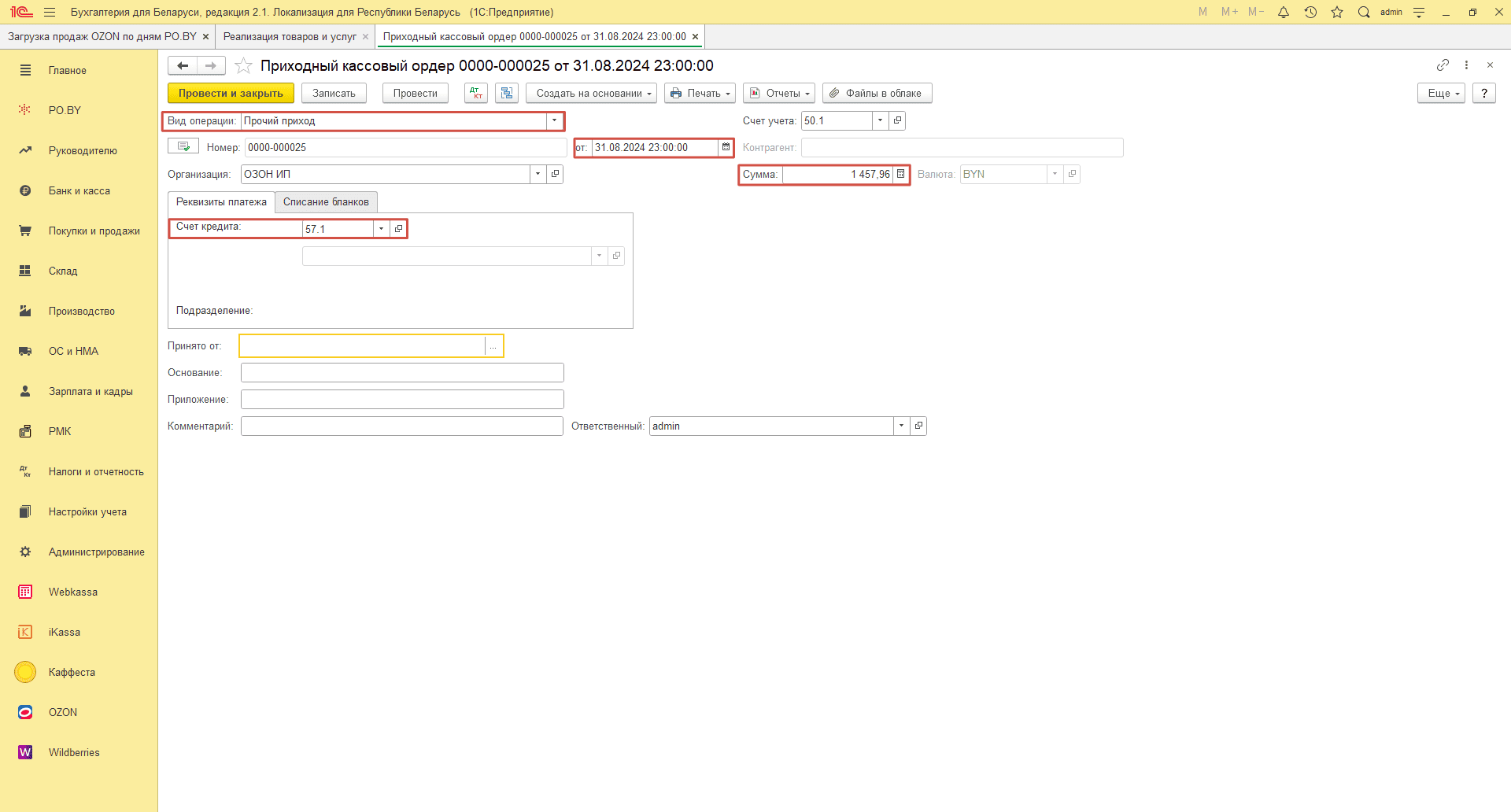Go forward with the right arrow button
Screen dimensions: 1511x812
[211, 65]
